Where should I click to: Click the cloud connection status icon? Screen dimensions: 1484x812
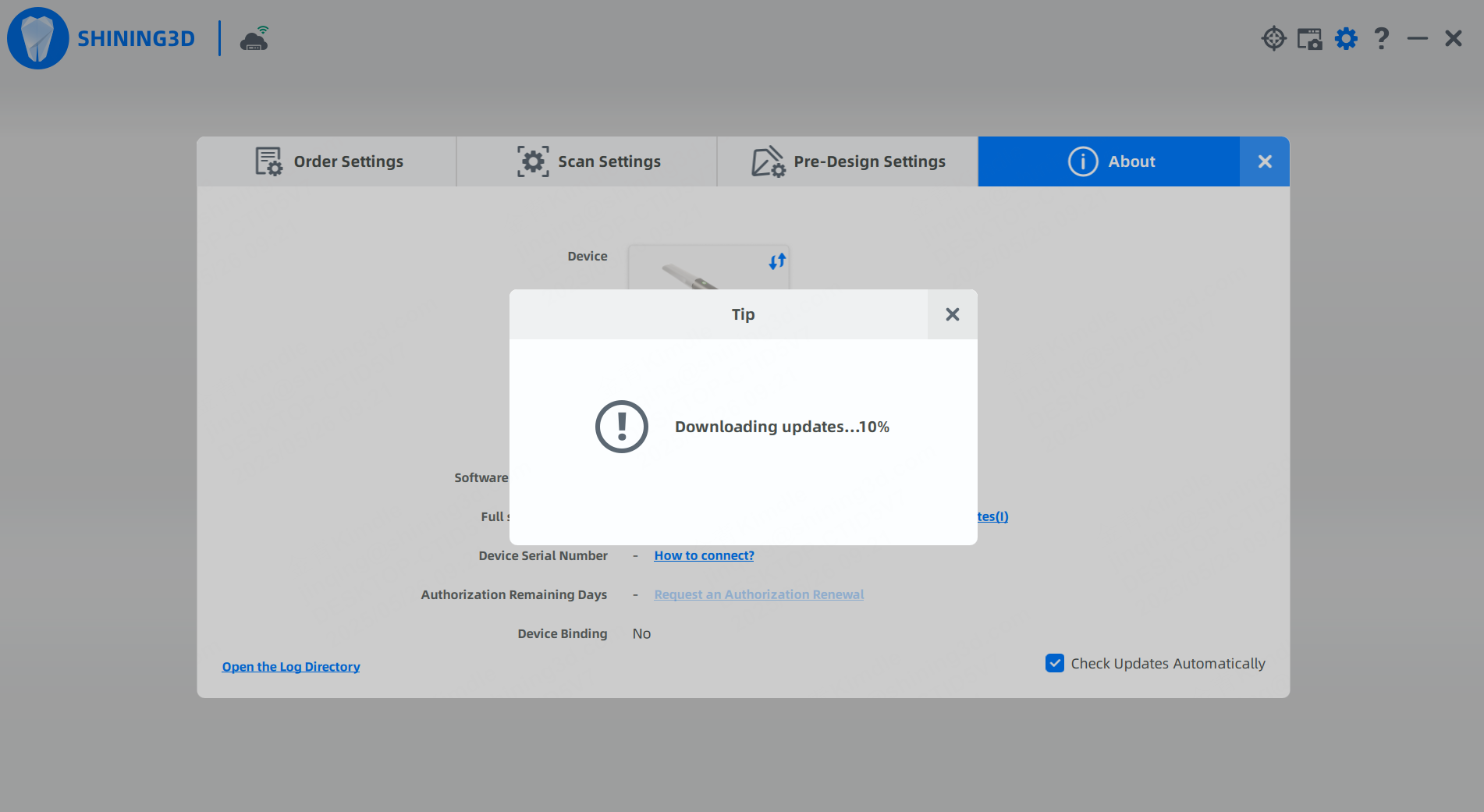tap(254, 38)
